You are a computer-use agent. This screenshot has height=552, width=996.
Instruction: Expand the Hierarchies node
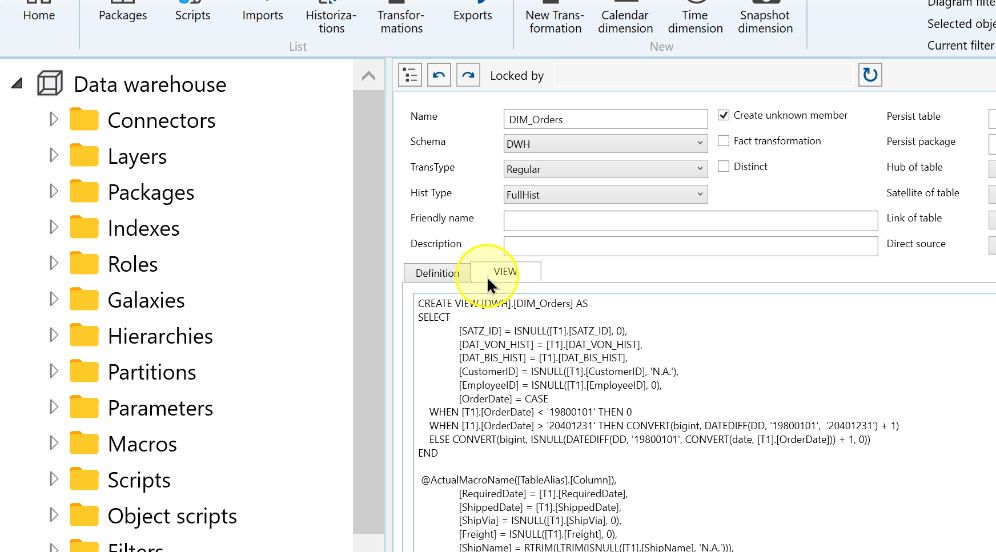click(53, 335)
